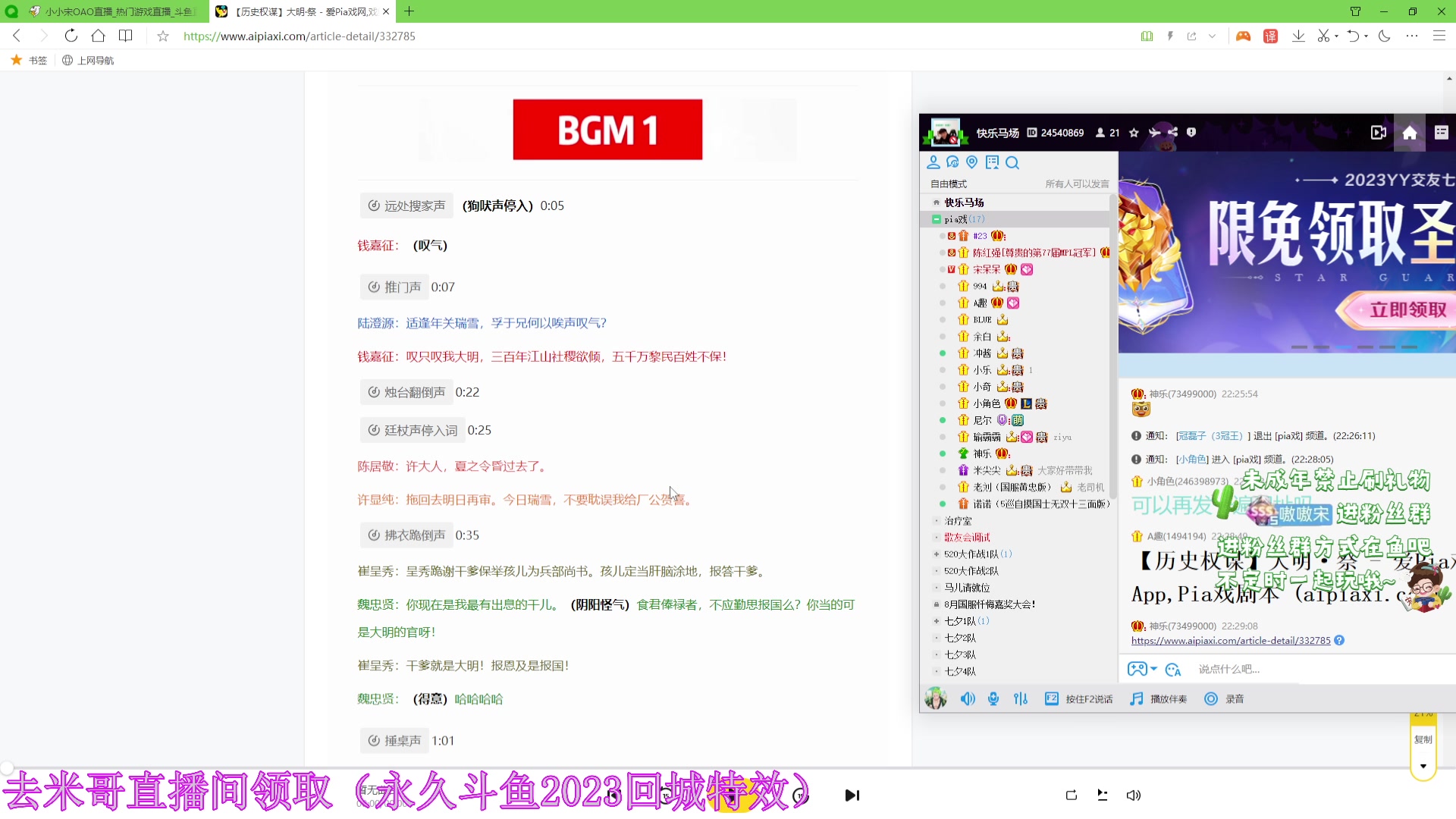Open the chat contacts icon in channel toolbar

[952, 162]
